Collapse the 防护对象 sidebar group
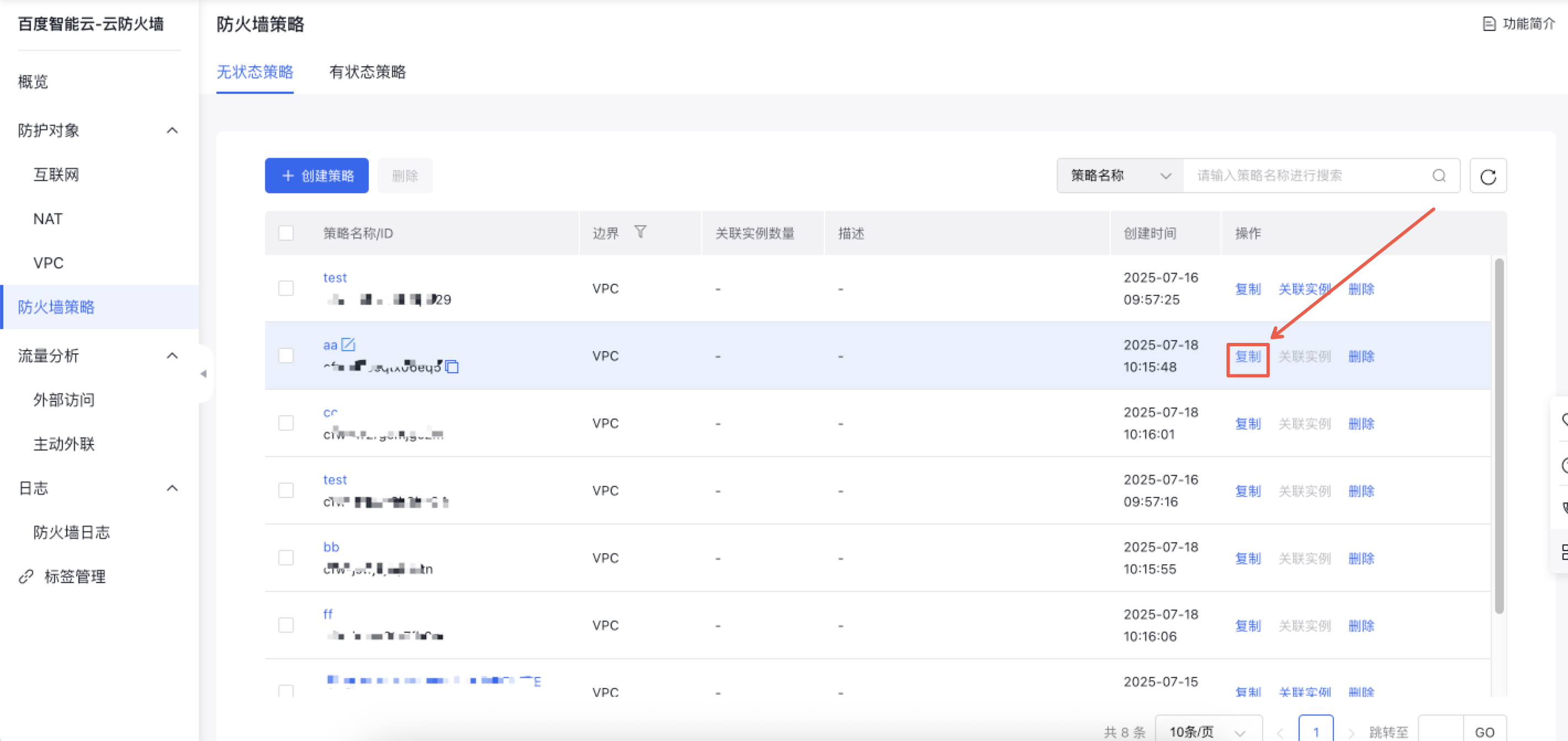 172,130
